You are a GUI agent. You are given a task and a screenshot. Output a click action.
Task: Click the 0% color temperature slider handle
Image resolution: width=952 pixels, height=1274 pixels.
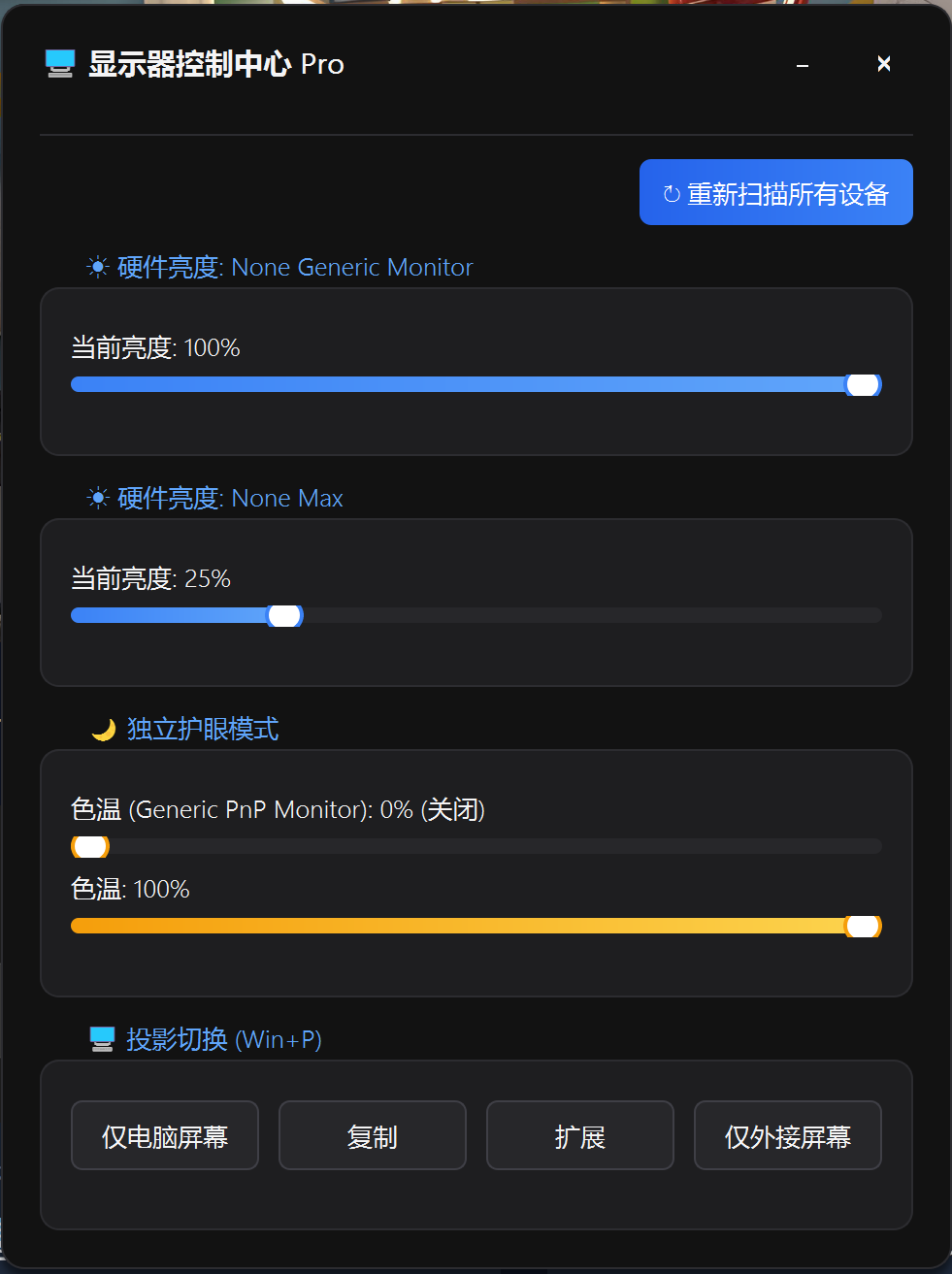[89, 846]
